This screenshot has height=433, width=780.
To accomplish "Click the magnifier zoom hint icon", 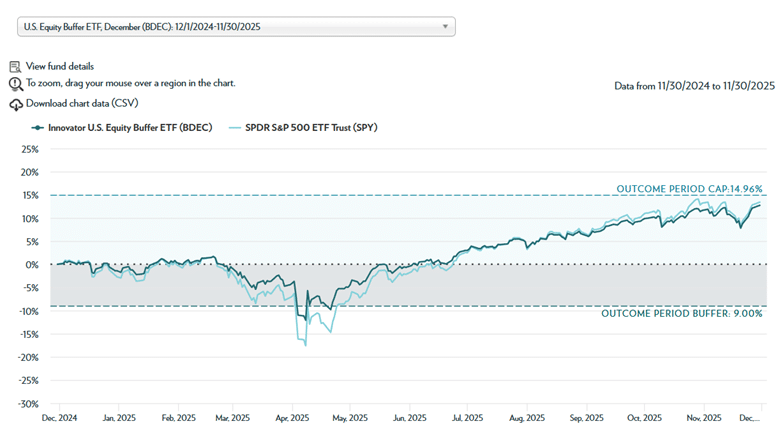I will click(x=15, y=84).
